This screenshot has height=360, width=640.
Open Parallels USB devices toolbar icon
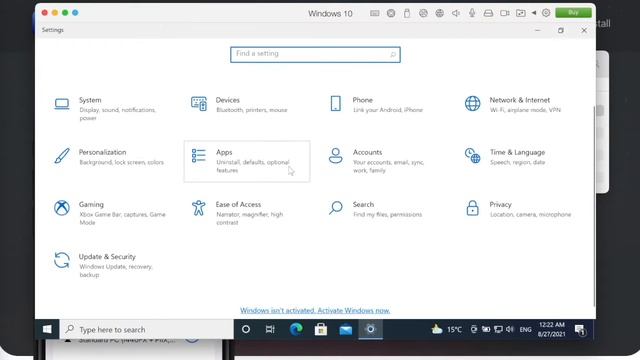407,13
